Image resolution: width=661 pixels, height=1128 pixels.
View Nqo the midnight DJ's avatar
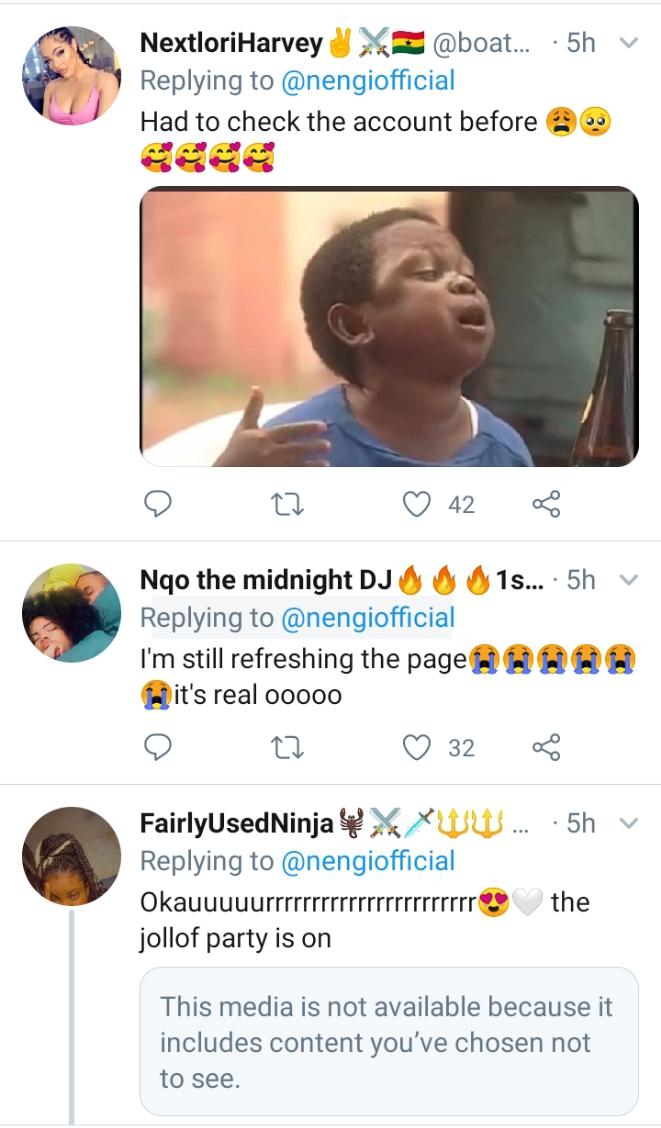[72, 612]
